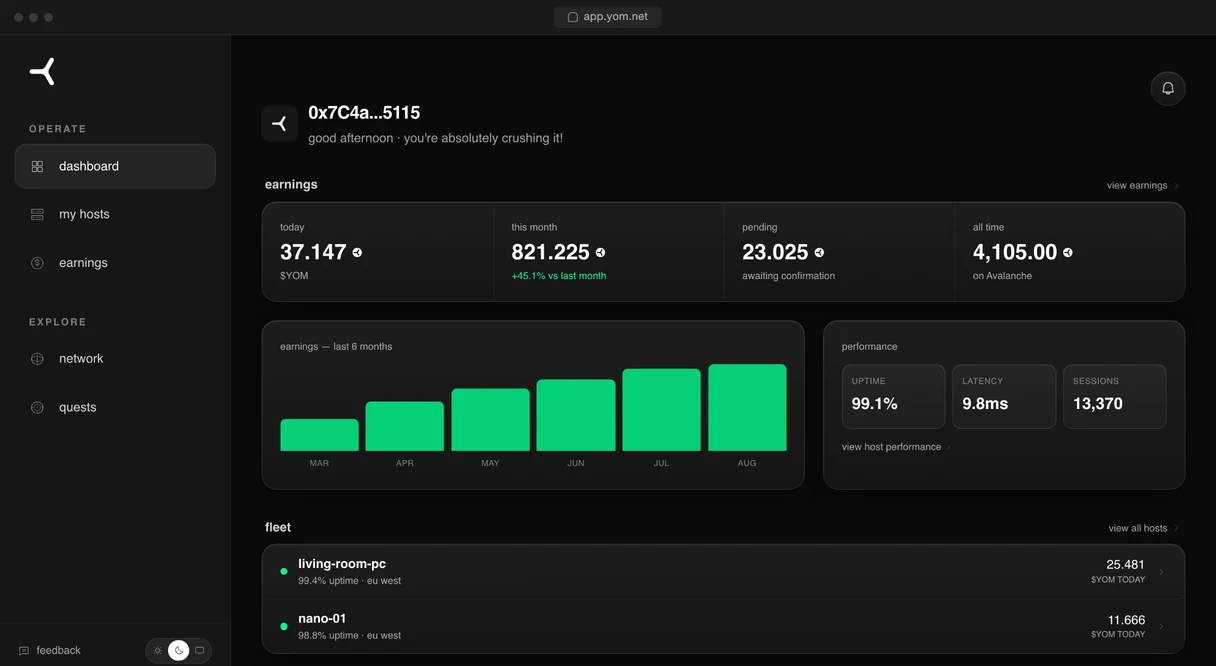Click the APR bar in earnings chart
The width and height of the screenshot is (1216, 666).
pyautogui.click(x=405, y=426)
